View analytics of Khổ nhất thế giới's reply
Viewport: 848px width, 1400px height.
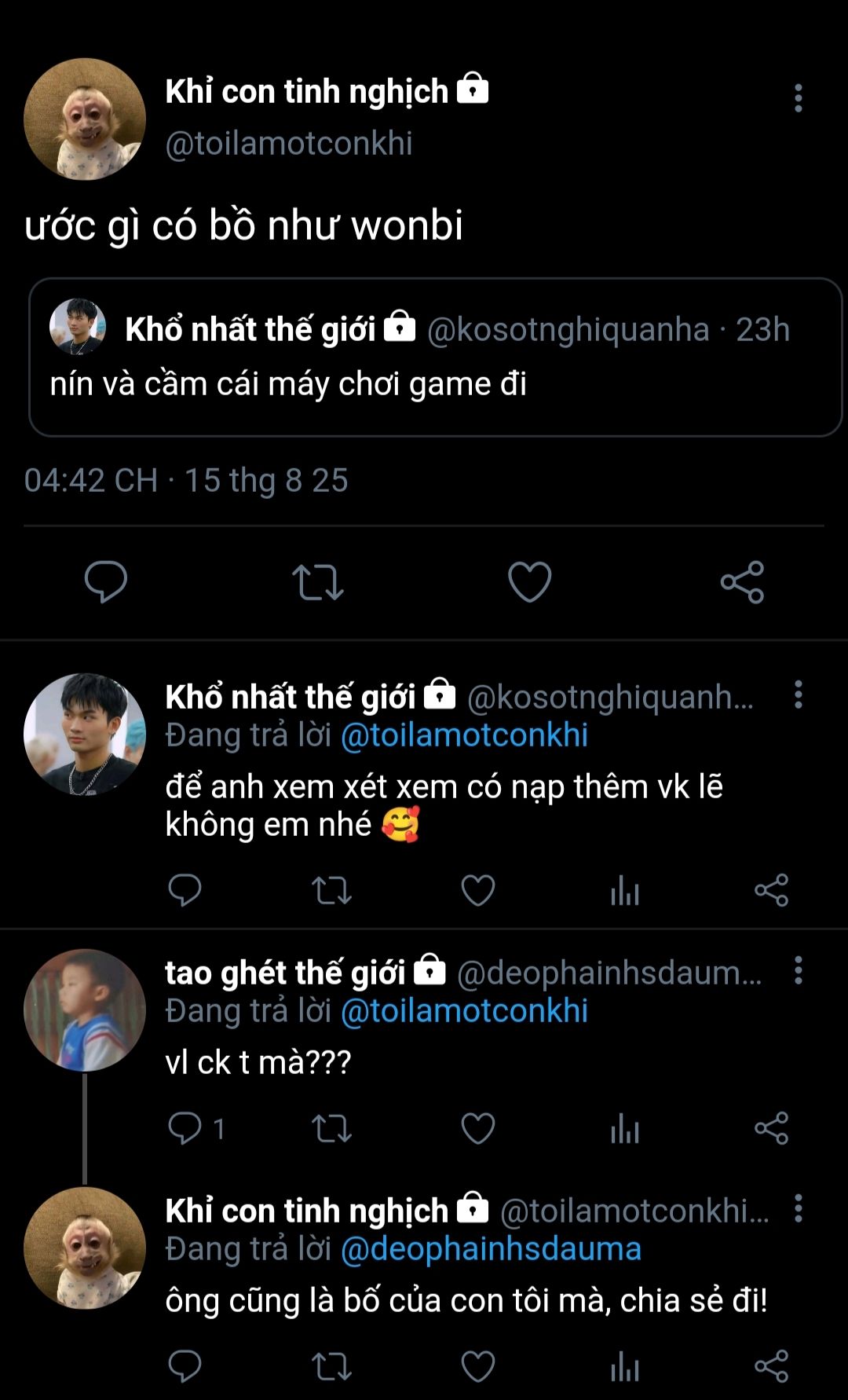[625, 891]
